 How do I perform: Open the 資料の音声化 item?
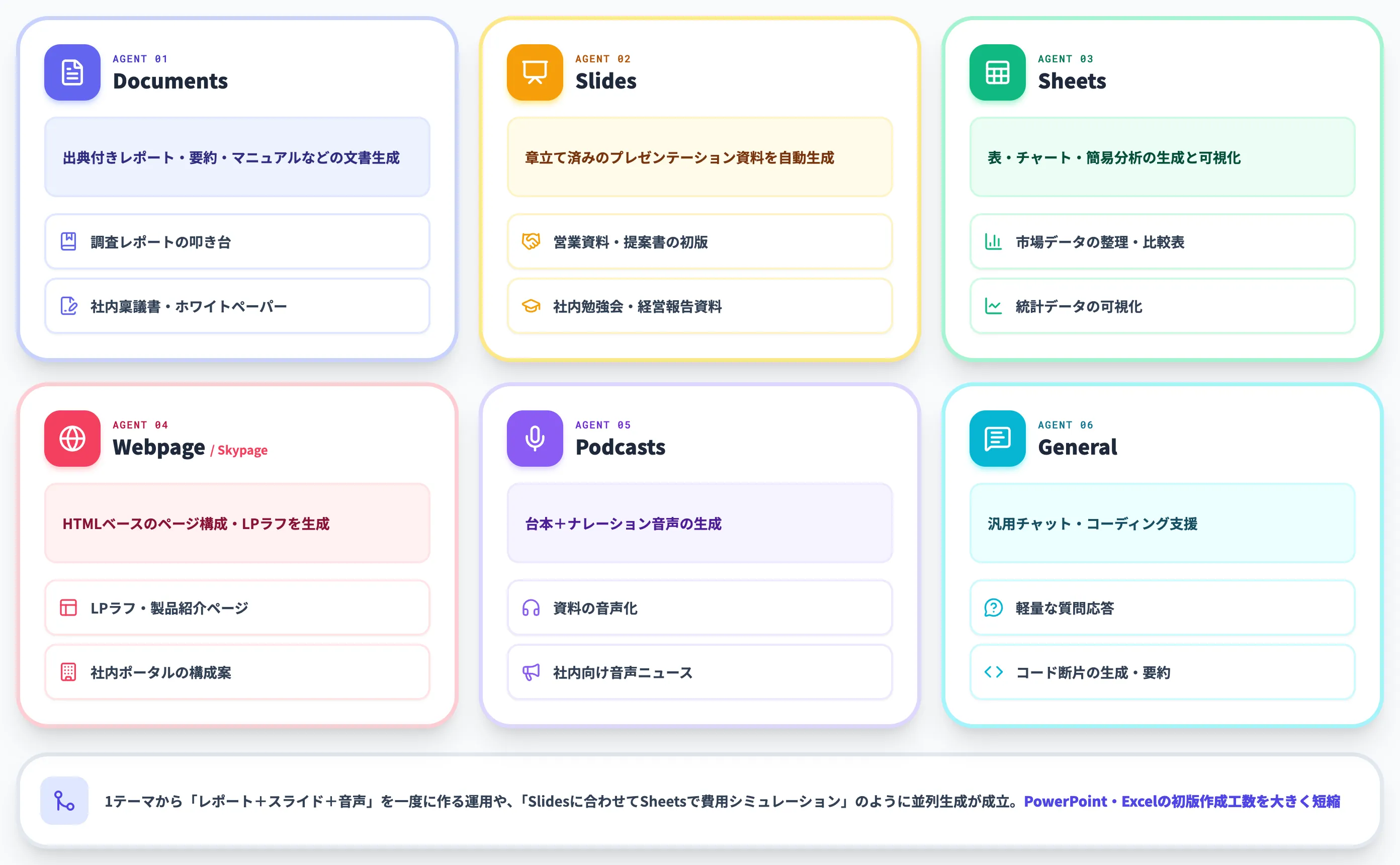[700, 608]
